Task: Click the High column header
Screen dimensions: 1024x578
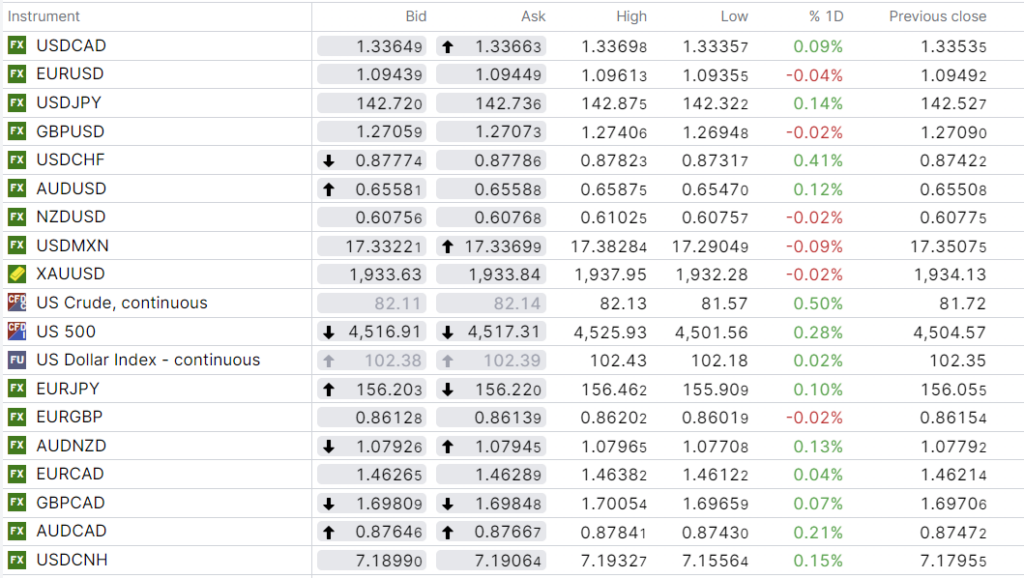Action: click(631, 17)
